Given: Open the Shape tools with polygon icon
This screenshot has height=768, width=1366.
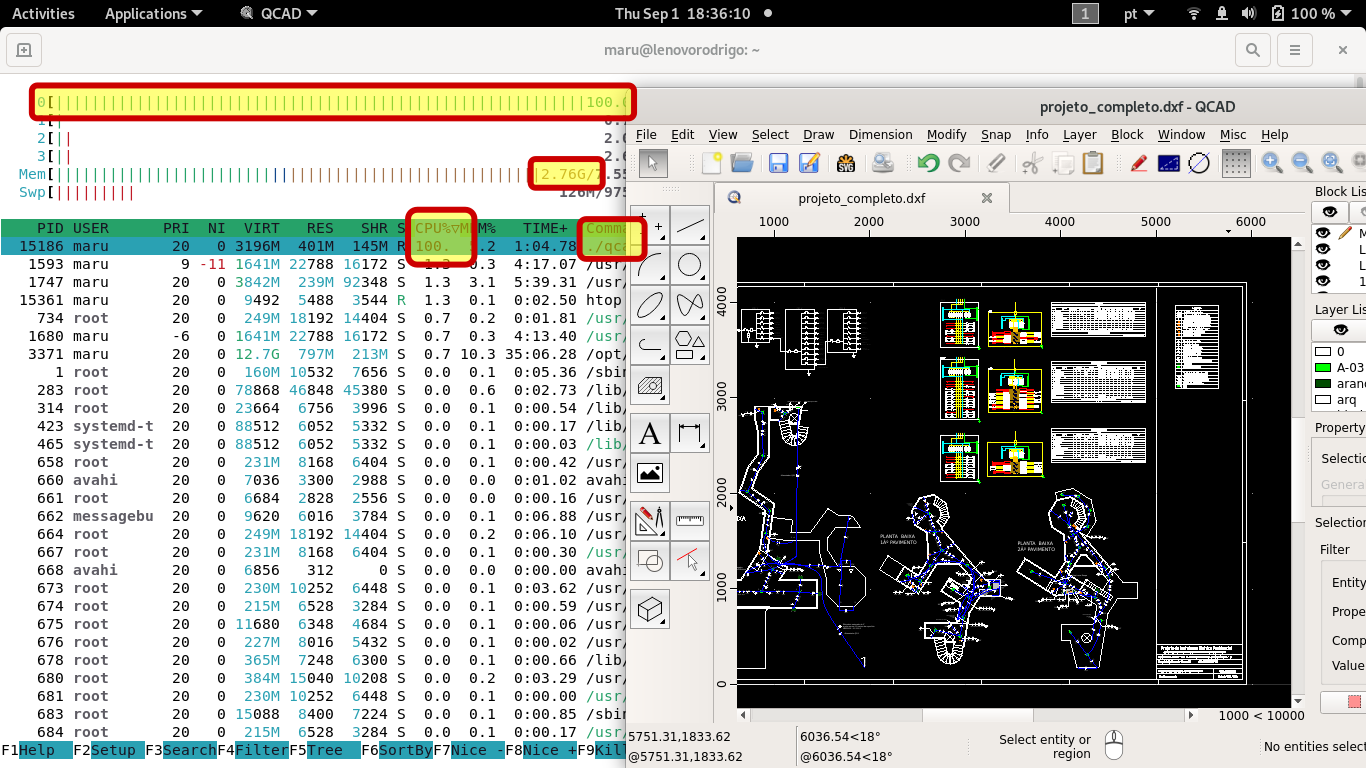Looking at the screenshot, I should point(690,345).
